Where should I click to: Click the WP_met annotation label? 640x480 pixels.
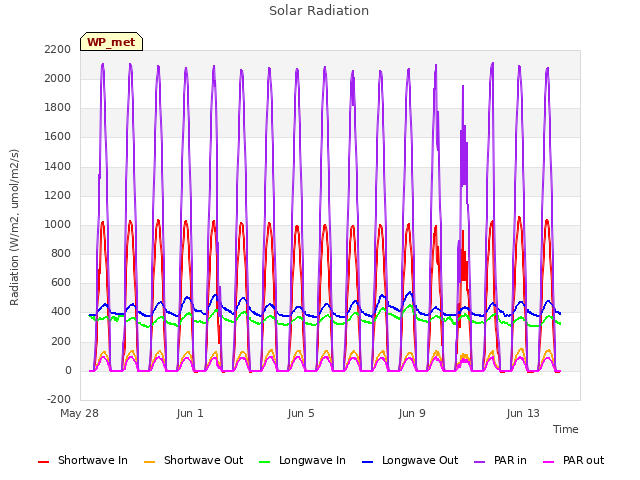111,42
